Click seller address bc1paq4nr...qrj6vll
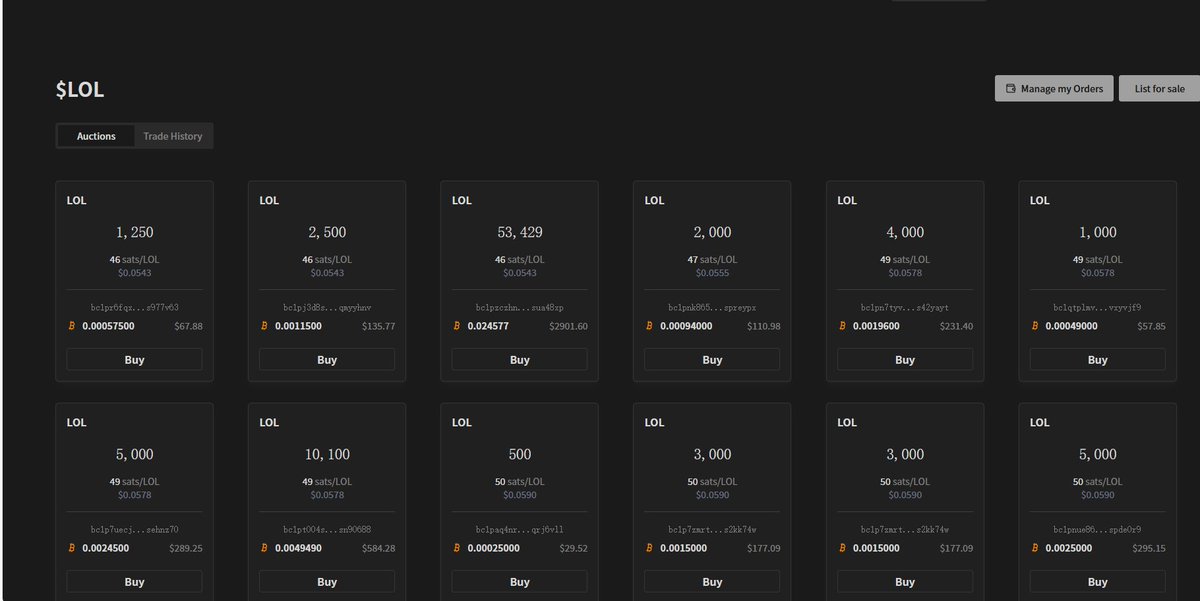1200x601 pixels. (519, 529)
